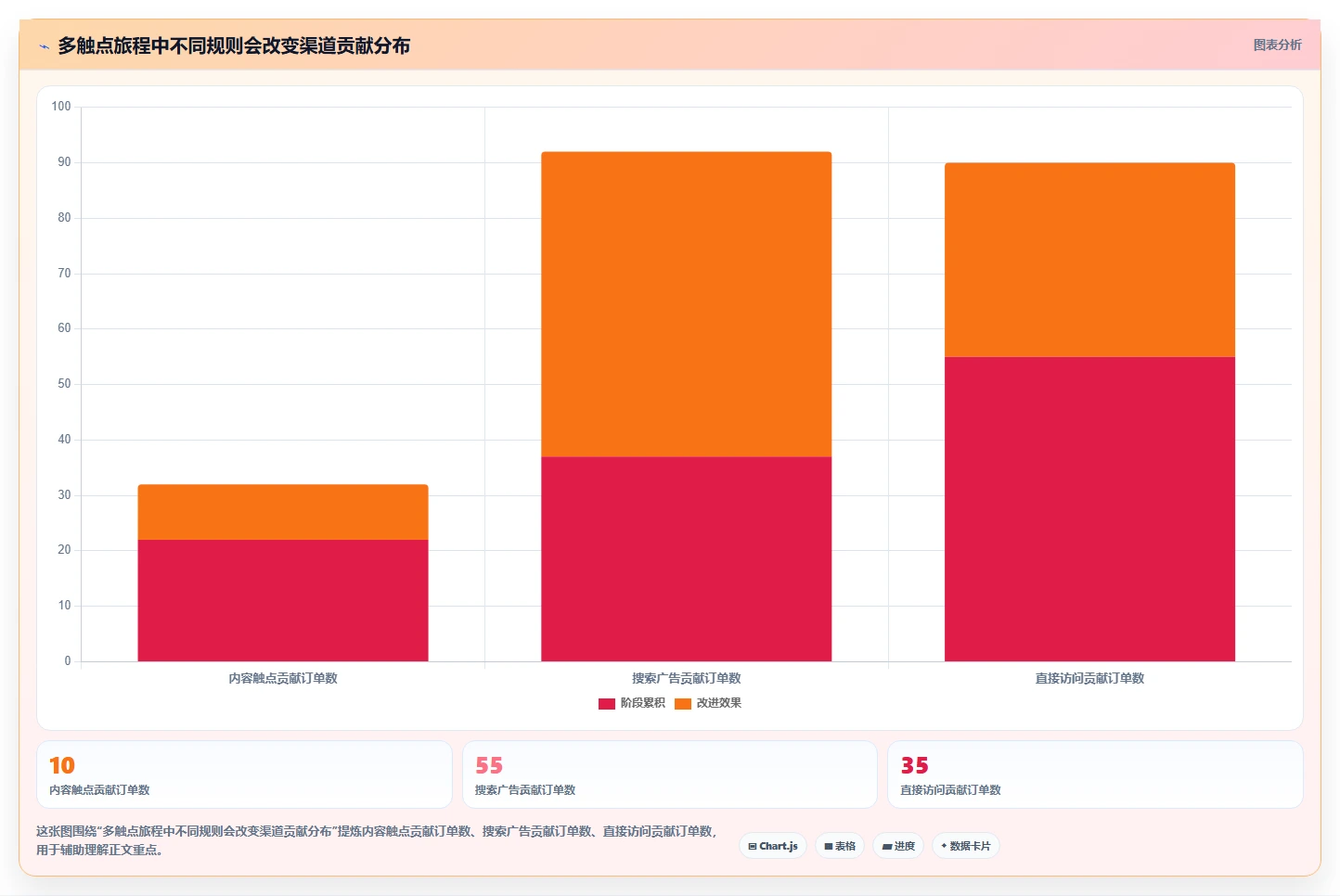Toggle the 改进效果 legend swatch
This screenshot has width=1340, height=896.
tap(683, 703)
